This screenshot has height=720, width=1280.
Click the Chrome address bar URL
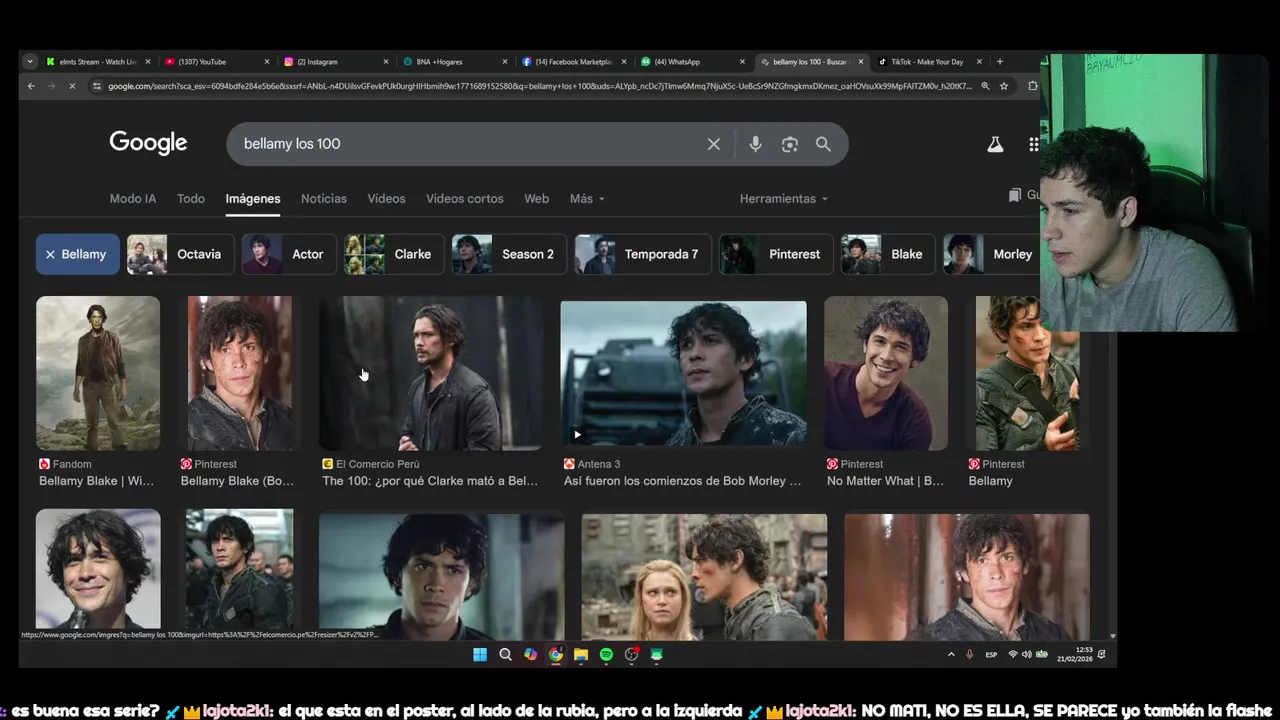(540, 86)
